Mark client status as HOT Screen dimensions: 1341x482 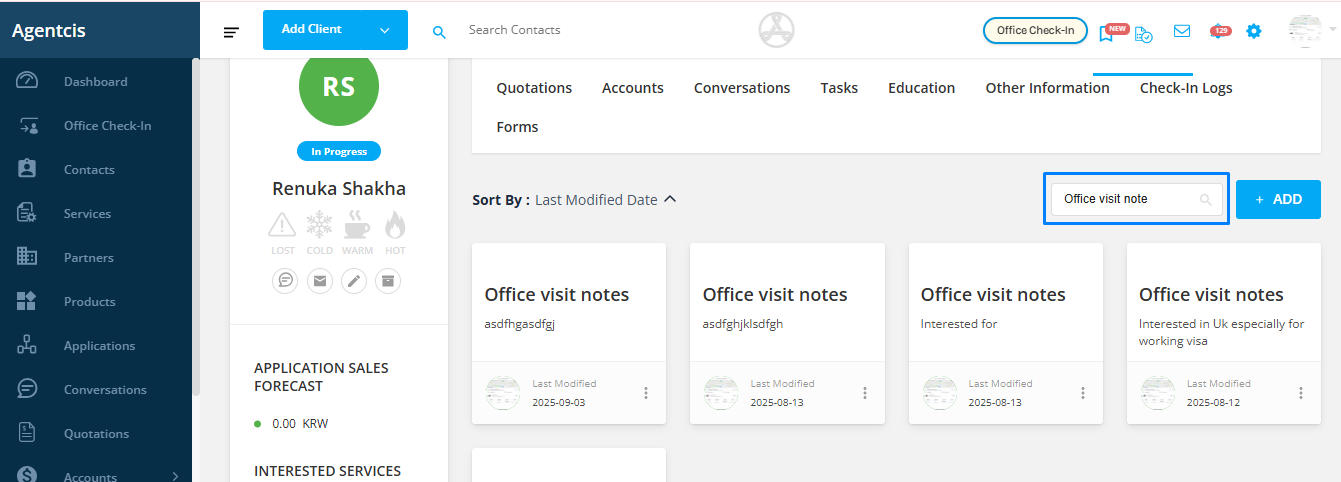395,233
